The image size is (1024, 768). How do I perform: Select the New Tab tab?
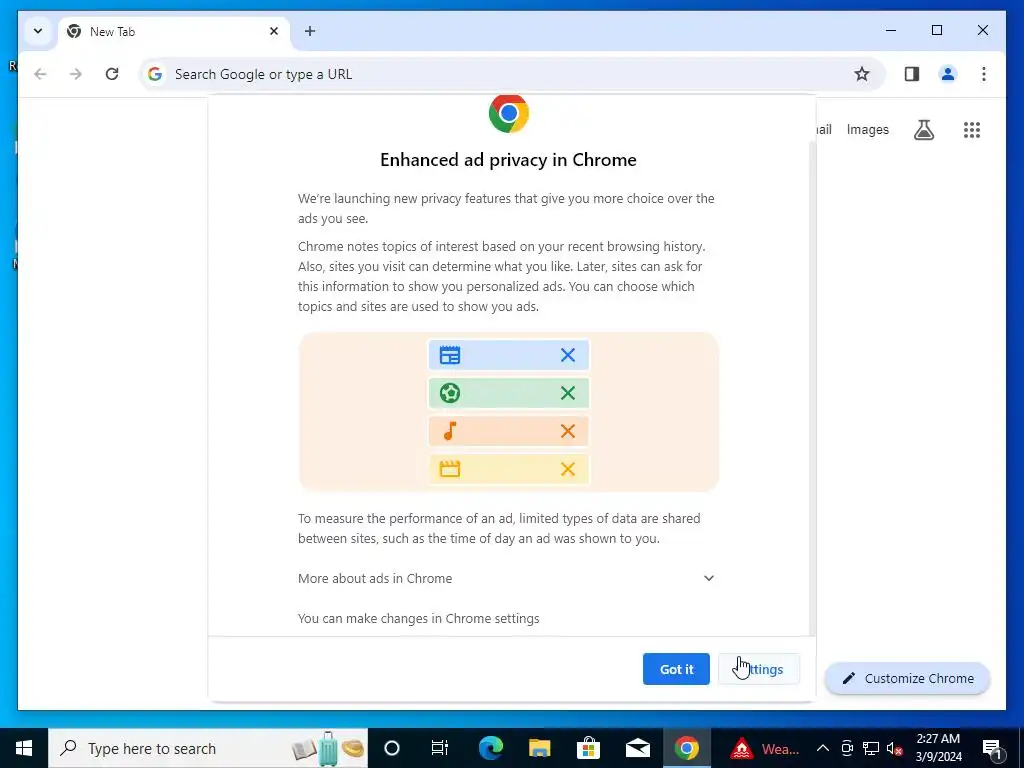(175, 31)
